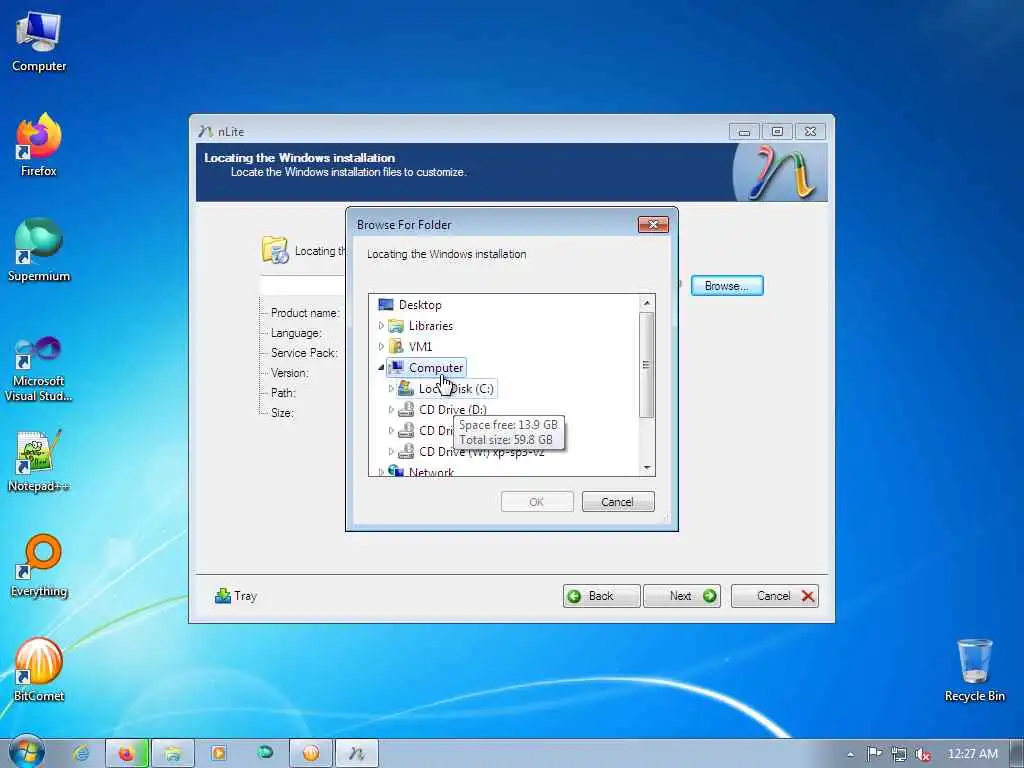Viewport: 1024px width, 768px height.
Task: Click the nLite taskbar button
Action: click(x=357, y=754)
